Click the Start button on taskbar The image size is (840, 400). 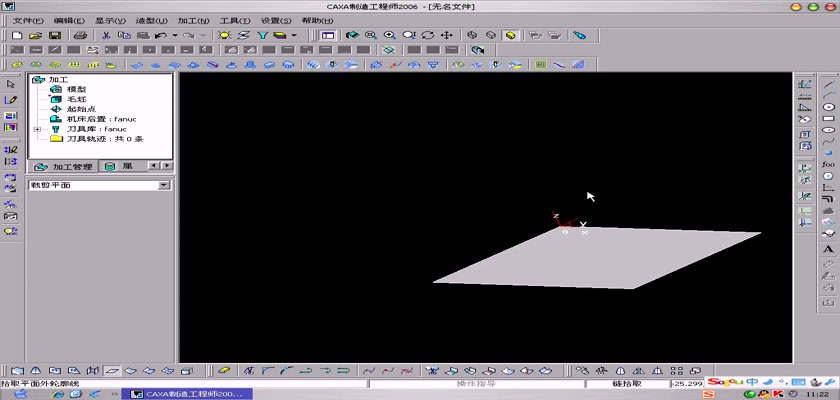[21, 394]
